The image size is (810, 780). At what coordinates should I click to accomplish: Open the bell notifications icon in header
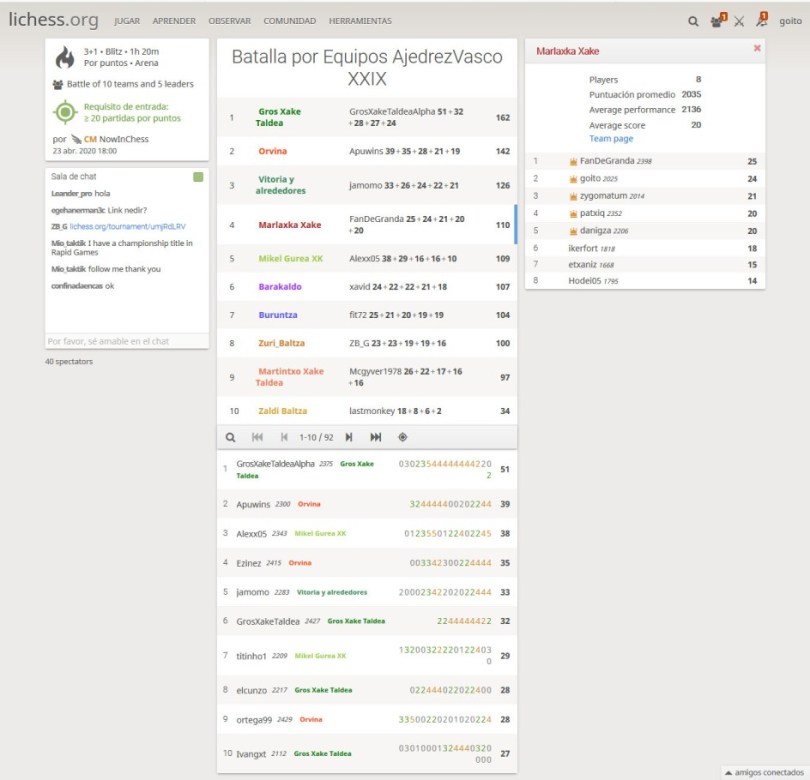pos(761,21)
